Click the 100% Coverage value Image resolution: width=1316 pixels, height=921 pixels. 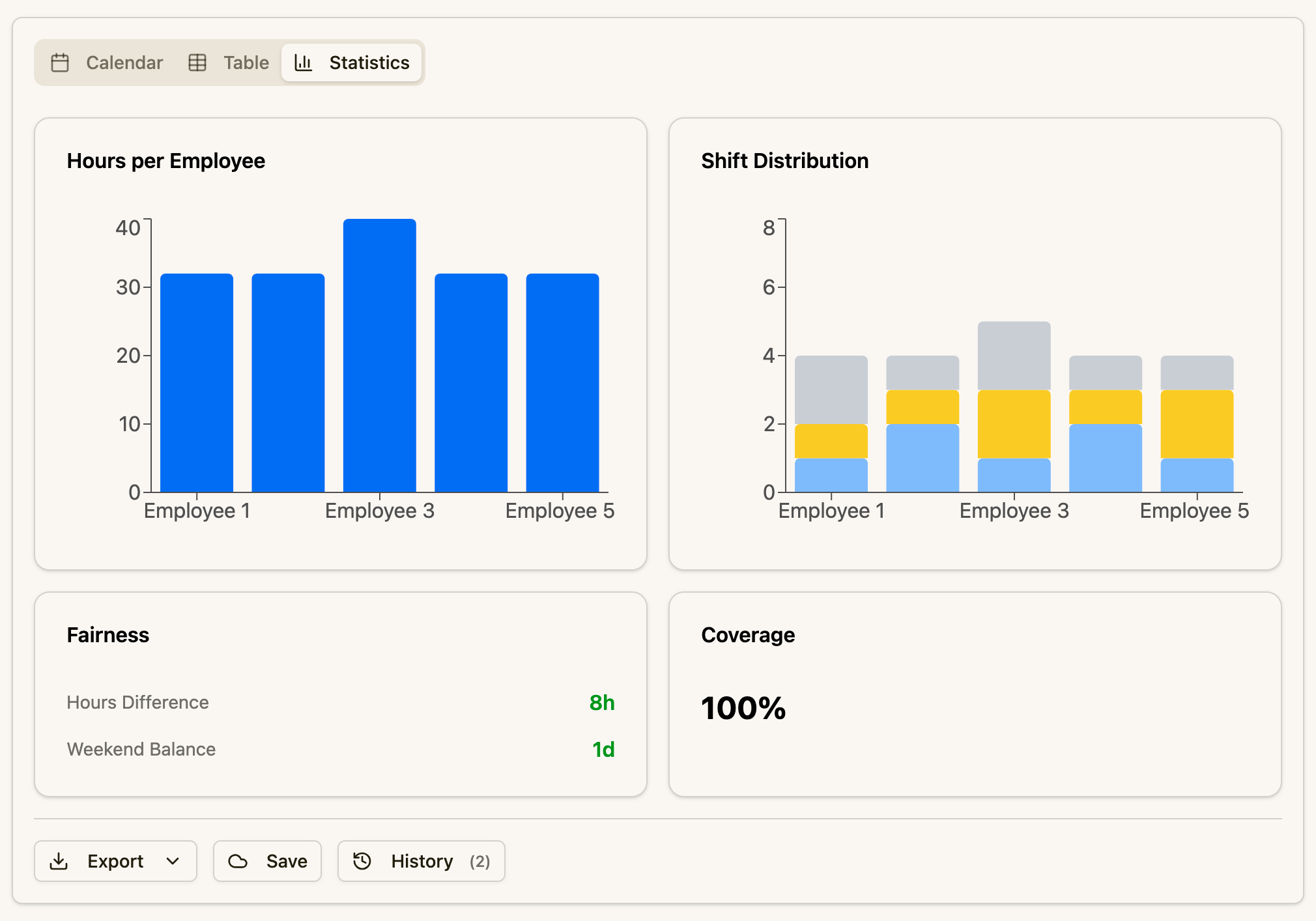click(743, 708)
